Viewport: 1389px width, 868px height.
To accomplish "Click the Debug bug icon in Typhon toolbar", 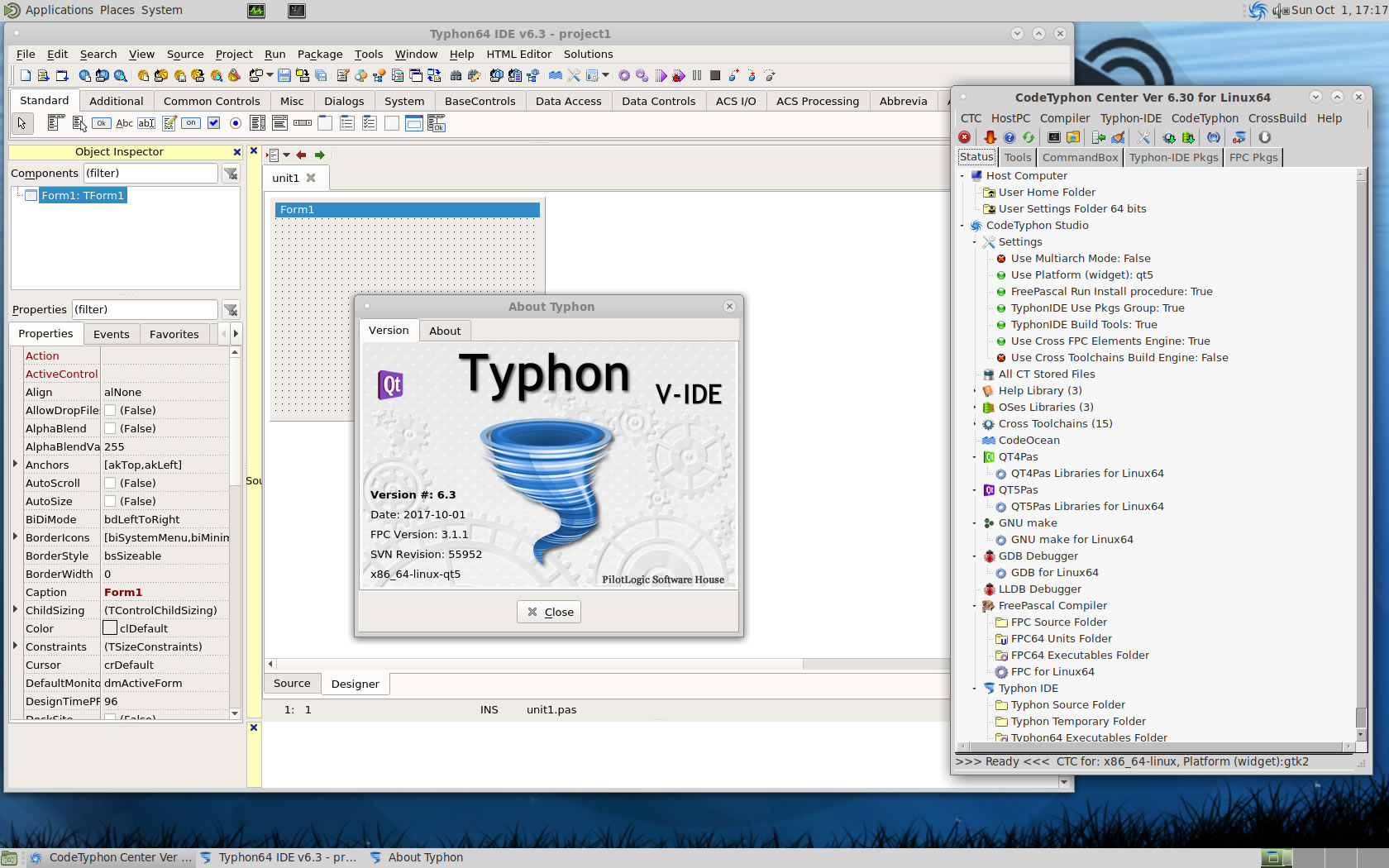I will point(679,76).
